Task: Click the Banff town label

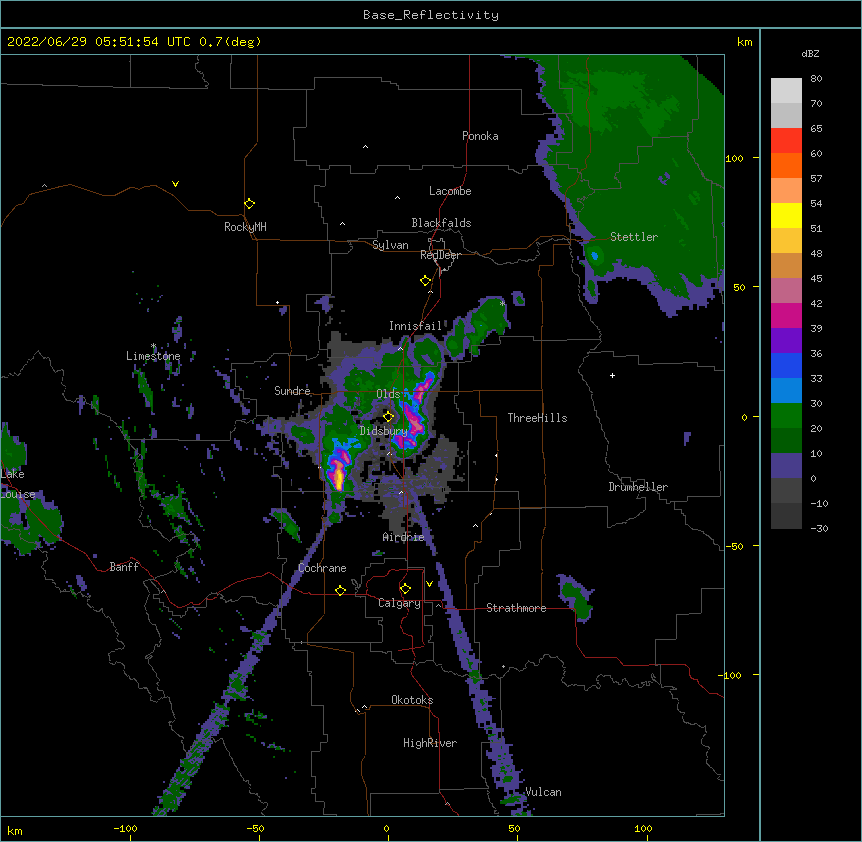Action: click(124, 567)
